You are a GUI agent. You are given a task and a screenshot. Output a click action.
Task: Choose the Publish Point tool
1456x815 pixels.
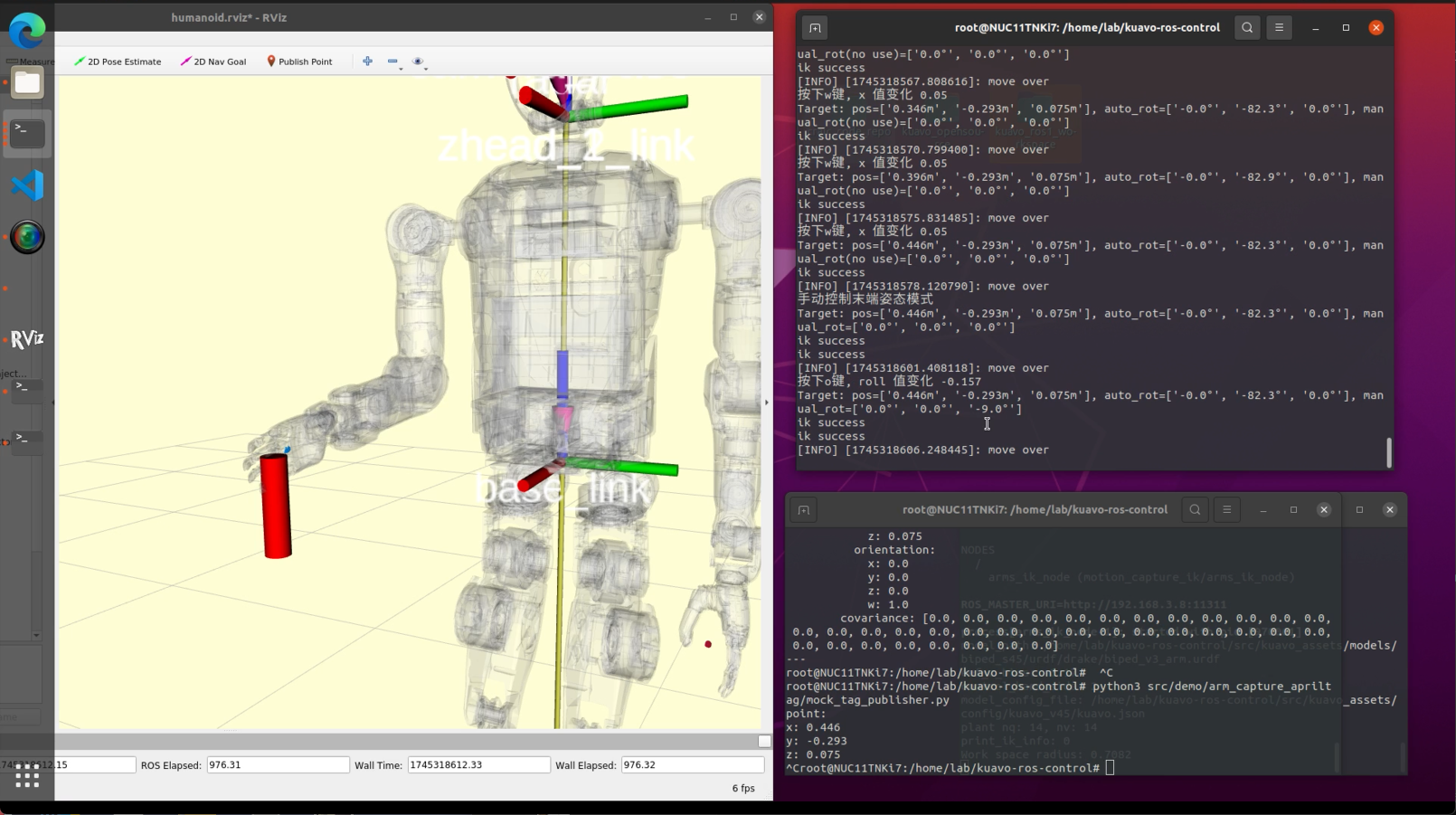tap(299, 62)
